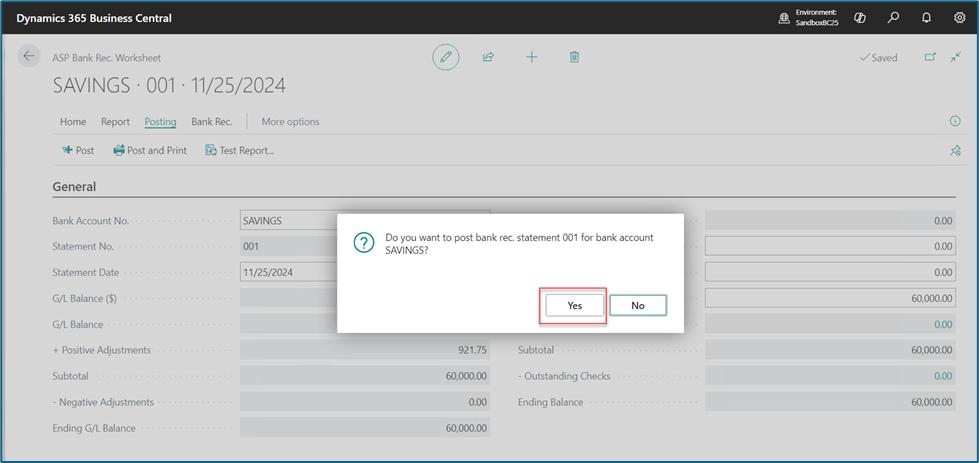
Task: Click No in the confirmation dialog
Action: coord(637,305)
